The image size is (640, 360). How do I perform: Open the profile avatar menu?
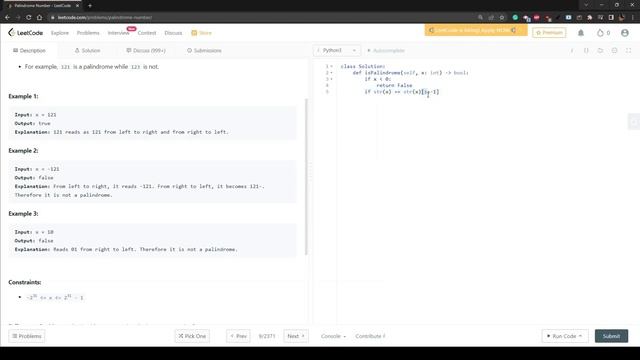(624, 33)
